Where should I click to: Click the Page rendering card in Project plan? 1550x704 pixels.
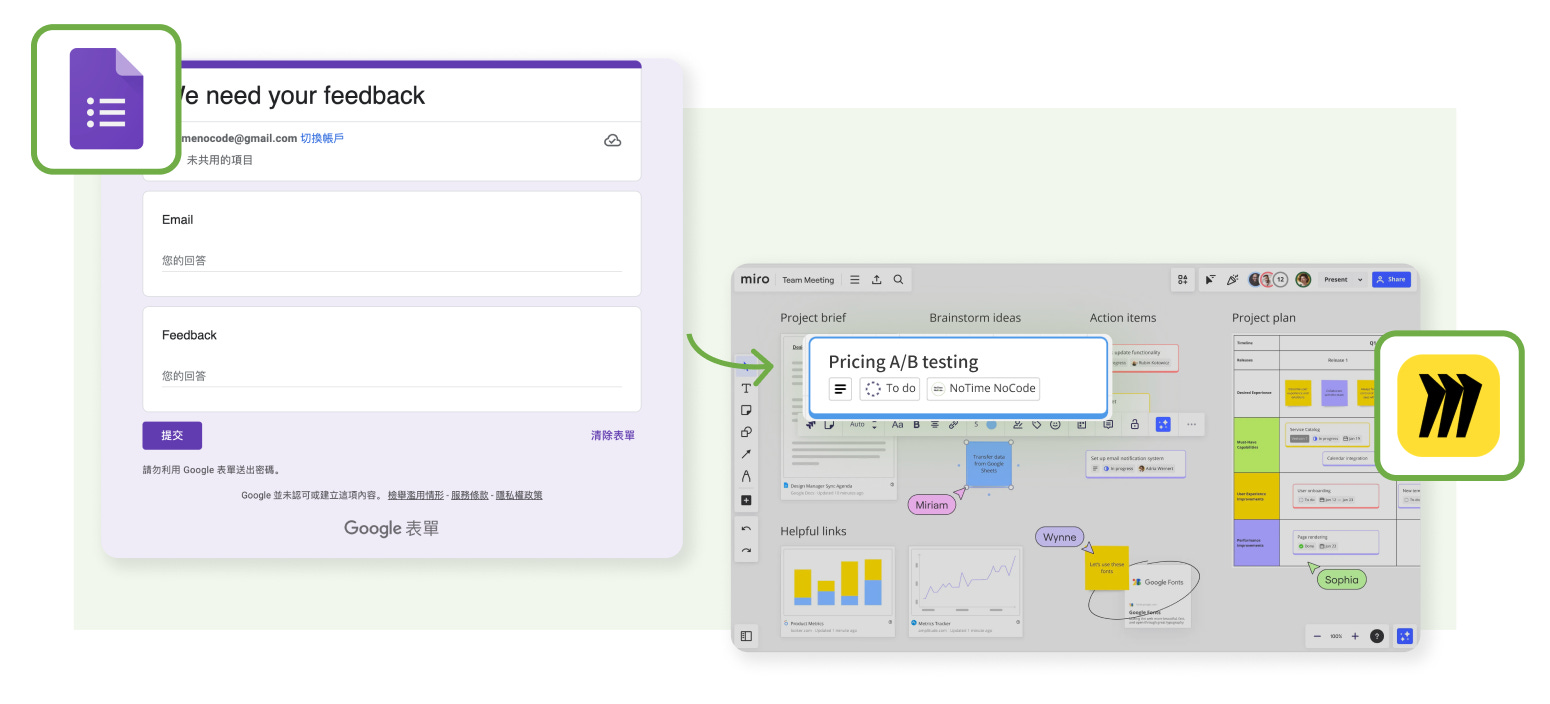coord(1335,542)
